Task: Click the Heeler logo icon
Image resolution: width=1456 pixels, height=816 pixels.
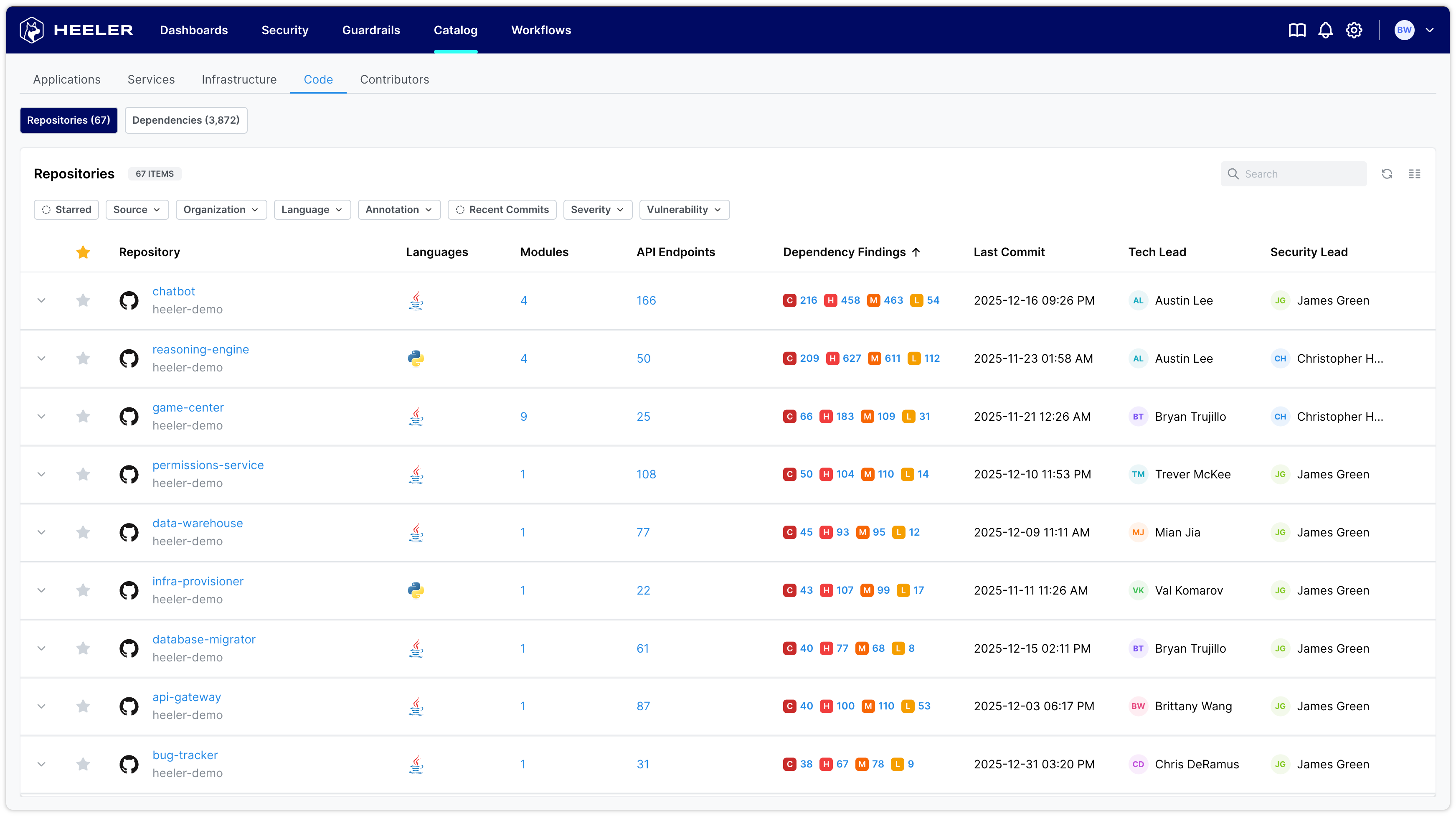Action: pyautogui.click(x=32, y=30)
